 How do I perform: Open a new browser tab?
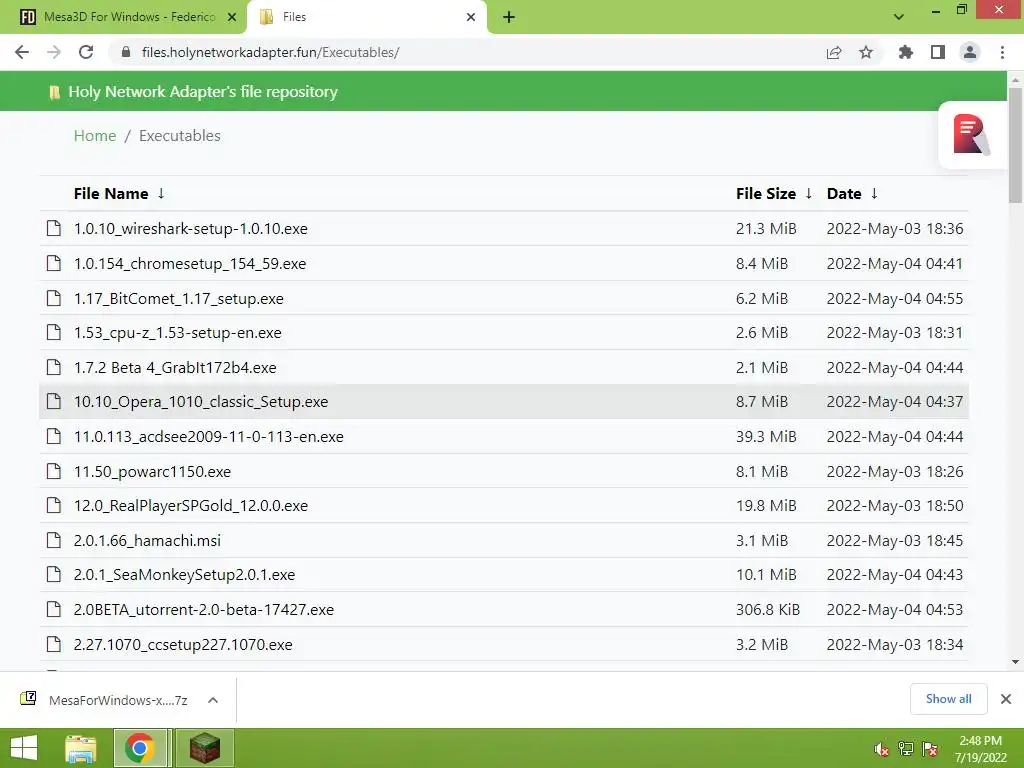[509, 17]
